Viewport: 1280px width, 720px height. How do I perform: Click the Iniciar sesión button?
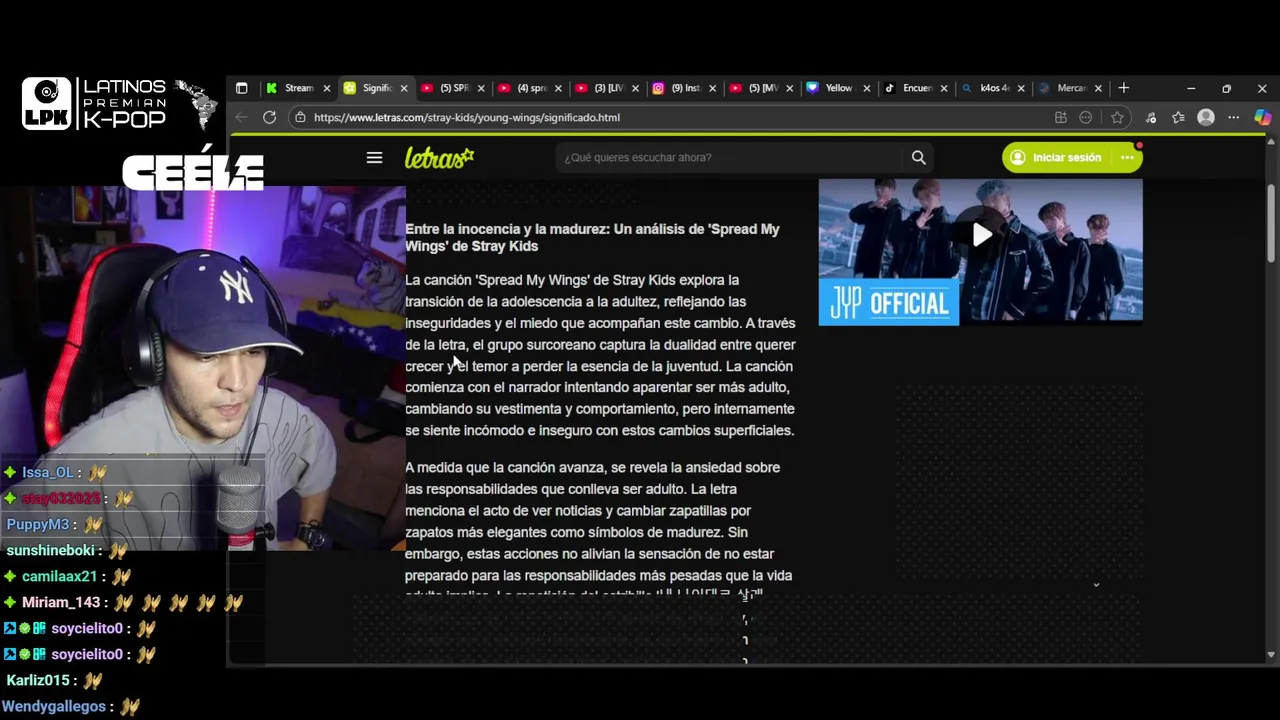click(x=1057, y=157)
